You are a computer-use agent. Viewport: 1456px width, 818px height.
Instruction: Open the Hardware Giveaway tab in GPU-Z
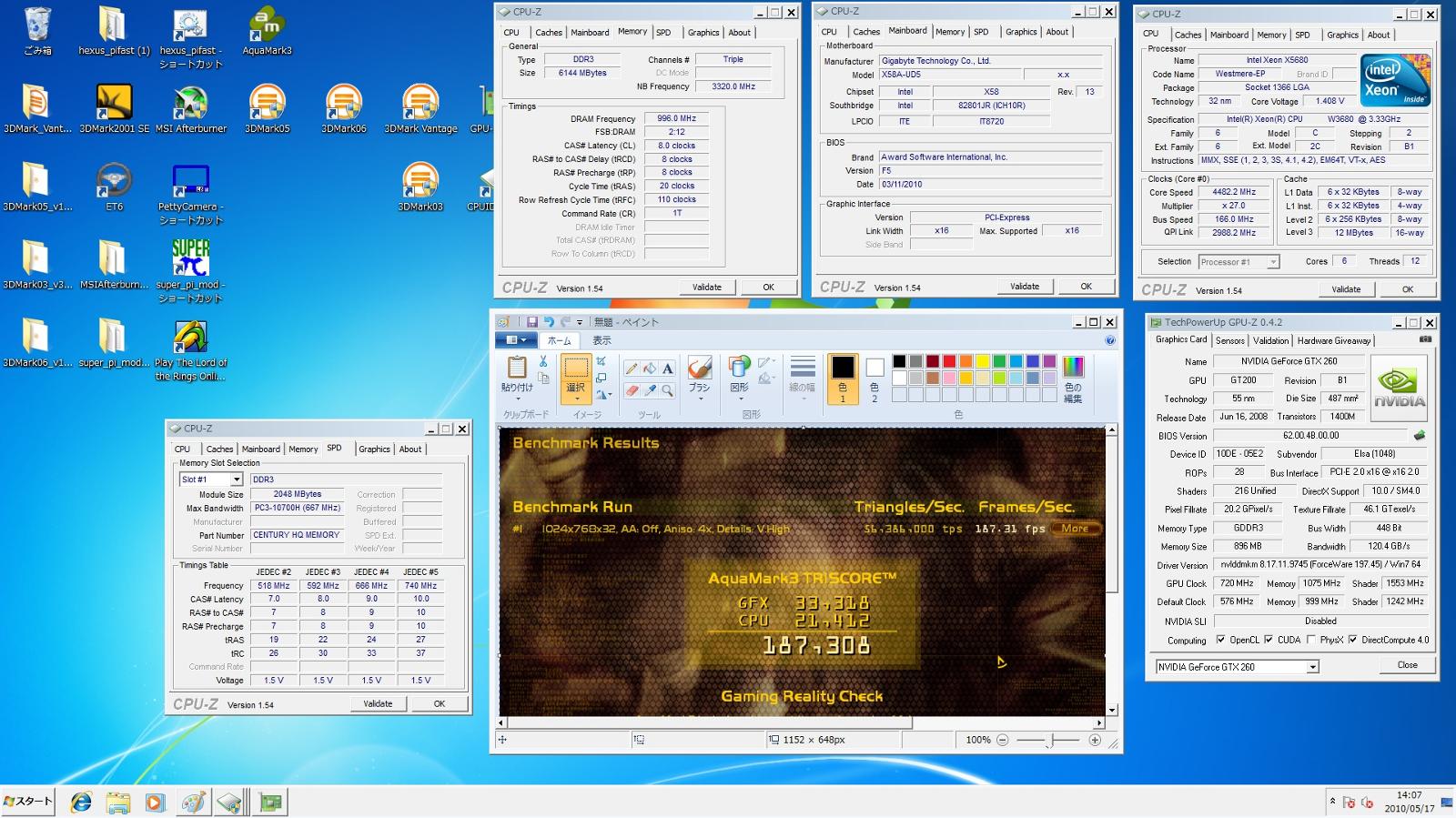1333,340
